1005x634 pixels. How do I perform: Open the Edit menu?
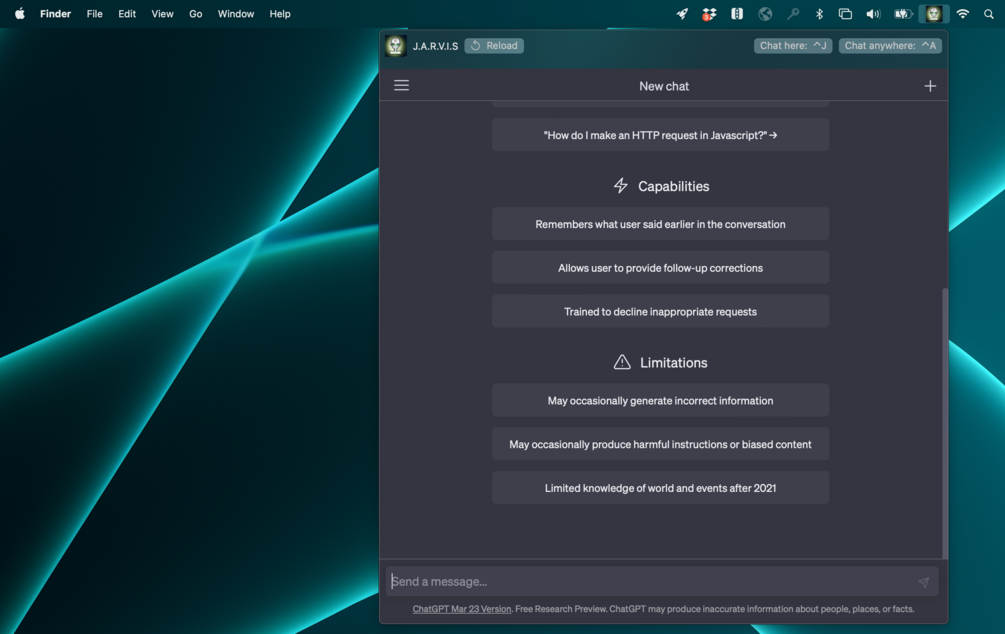(127, 13)
